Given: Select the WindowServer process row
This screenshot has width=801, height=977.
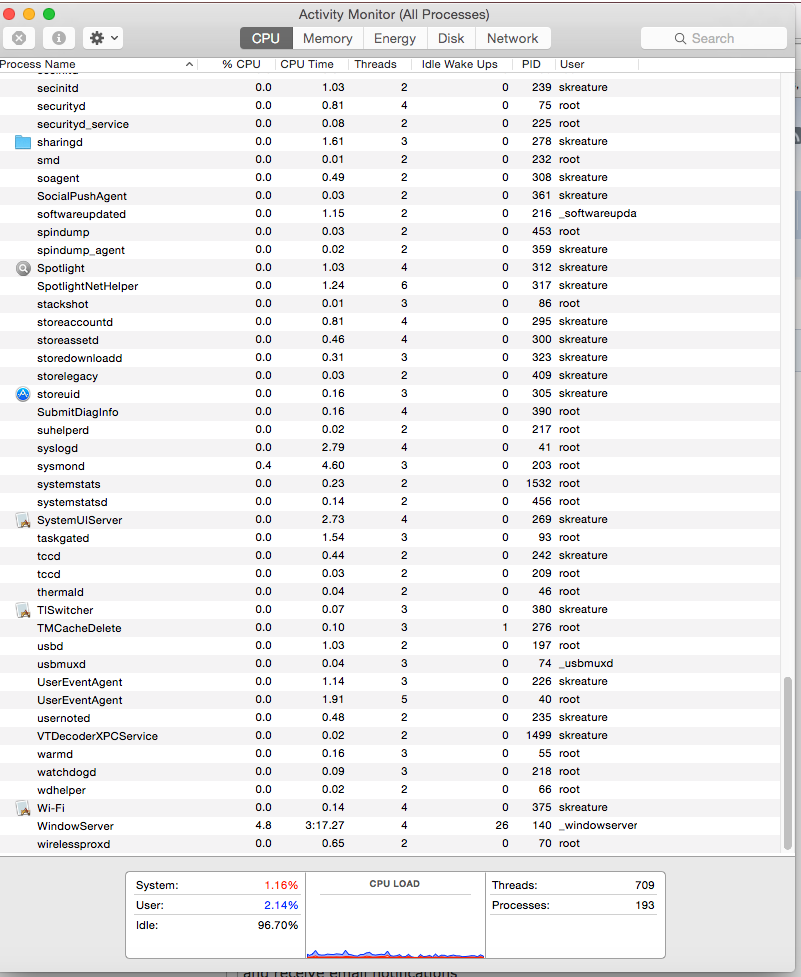Looking at the screenshot, I should coord(390,826).
